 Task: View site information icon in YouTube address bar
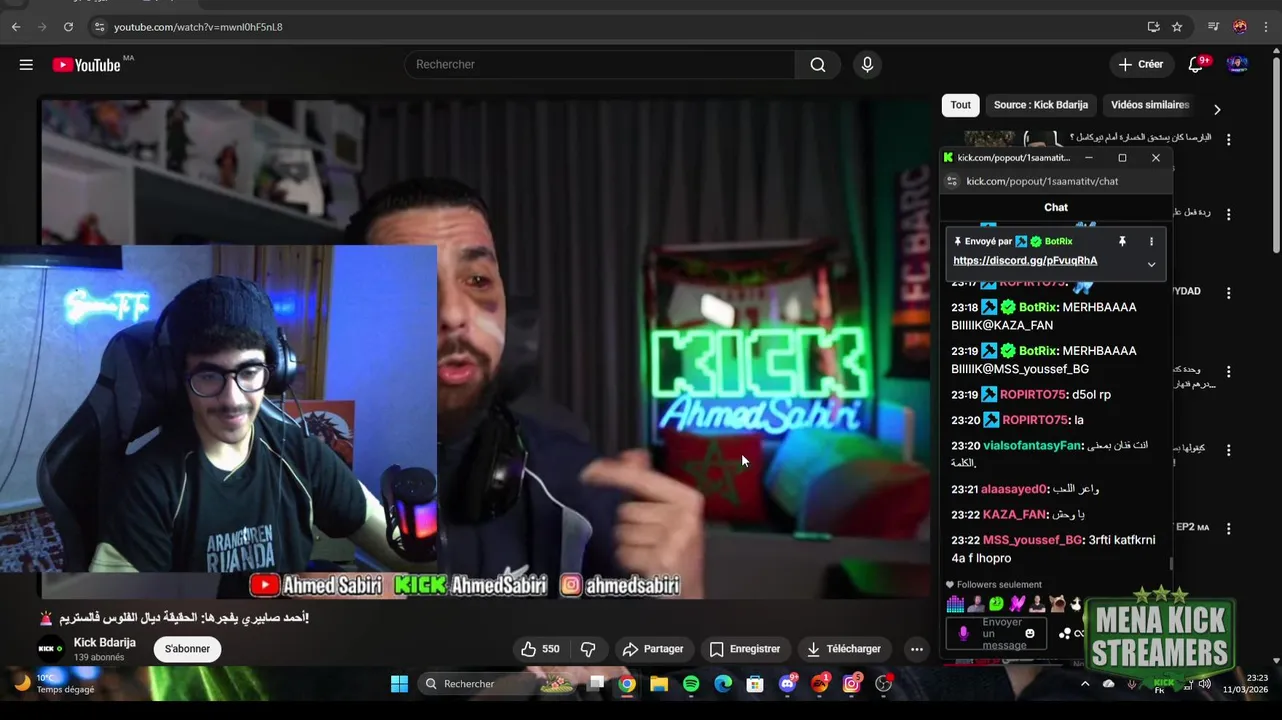tap(98, 27)
